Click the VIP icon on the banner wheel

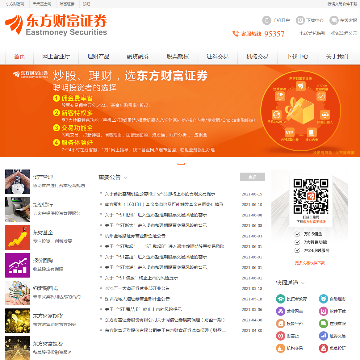click(290, 132)
